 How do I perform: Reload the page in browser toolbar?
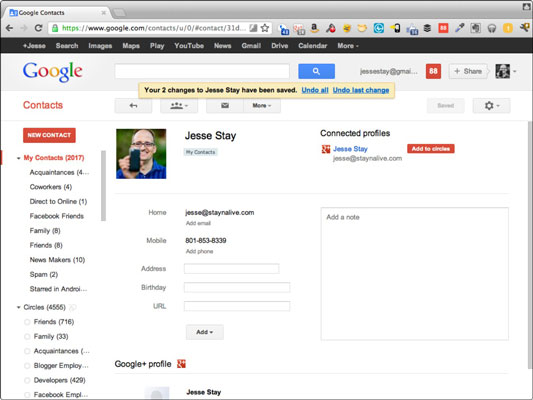[38, 28]
